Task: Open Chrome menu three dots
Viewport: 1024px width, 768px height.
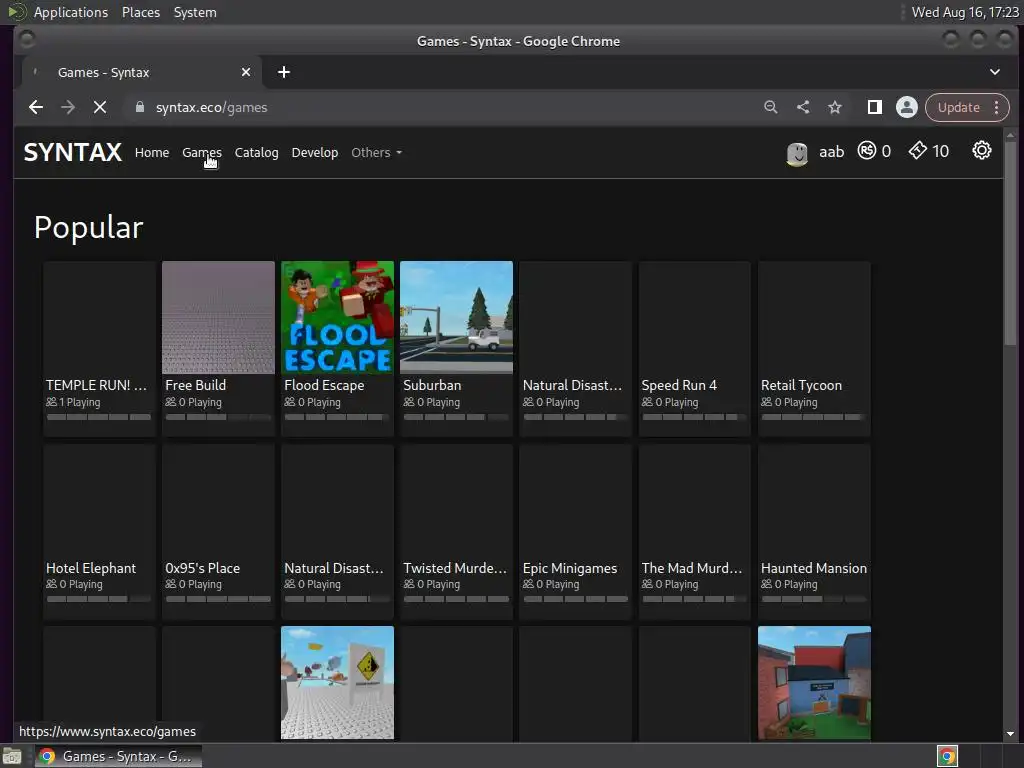Action: [997, 107]
